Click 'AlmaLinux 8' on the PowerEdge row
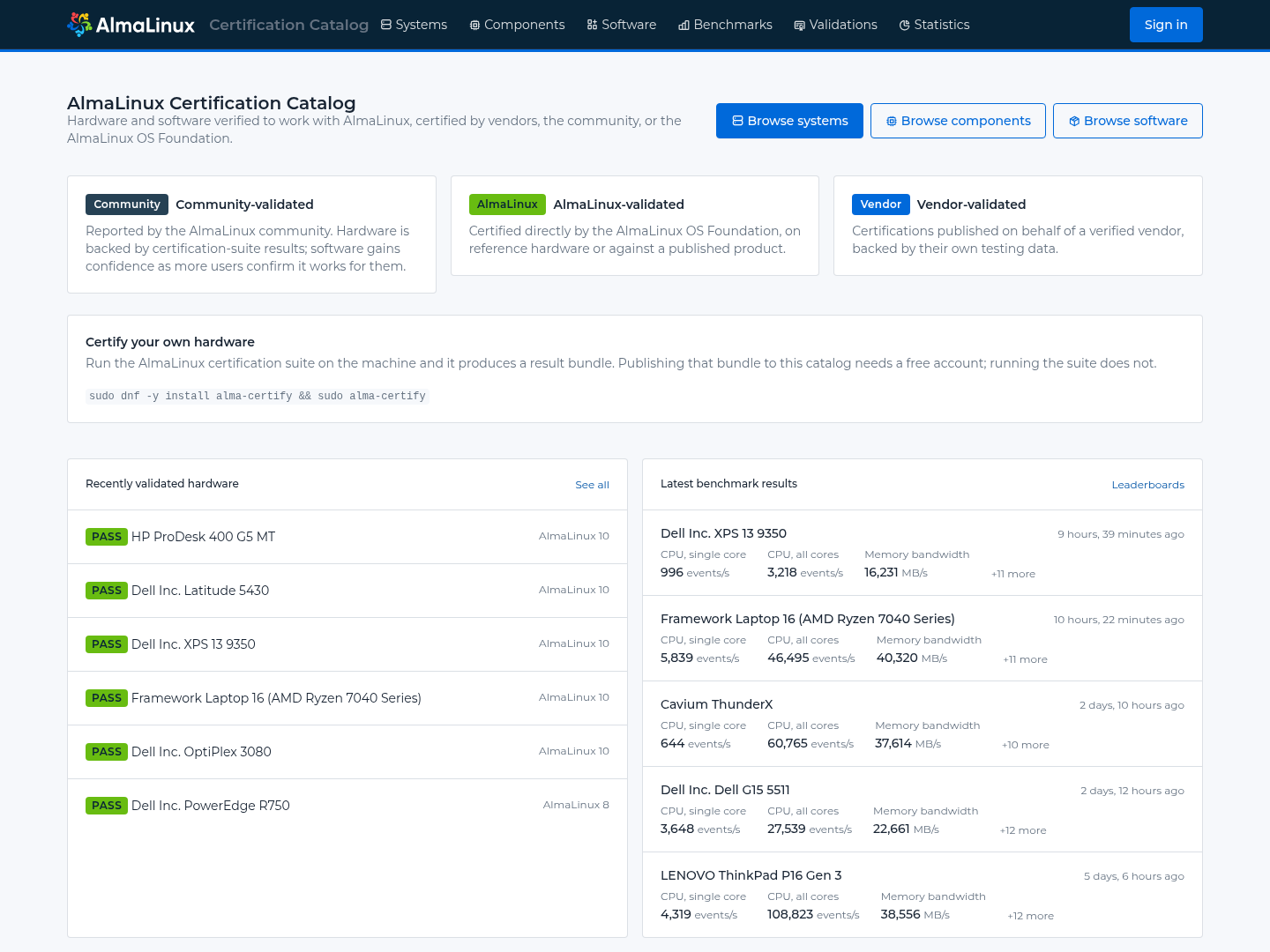This screenshot has width=1270, height=952. click(576, 805)
